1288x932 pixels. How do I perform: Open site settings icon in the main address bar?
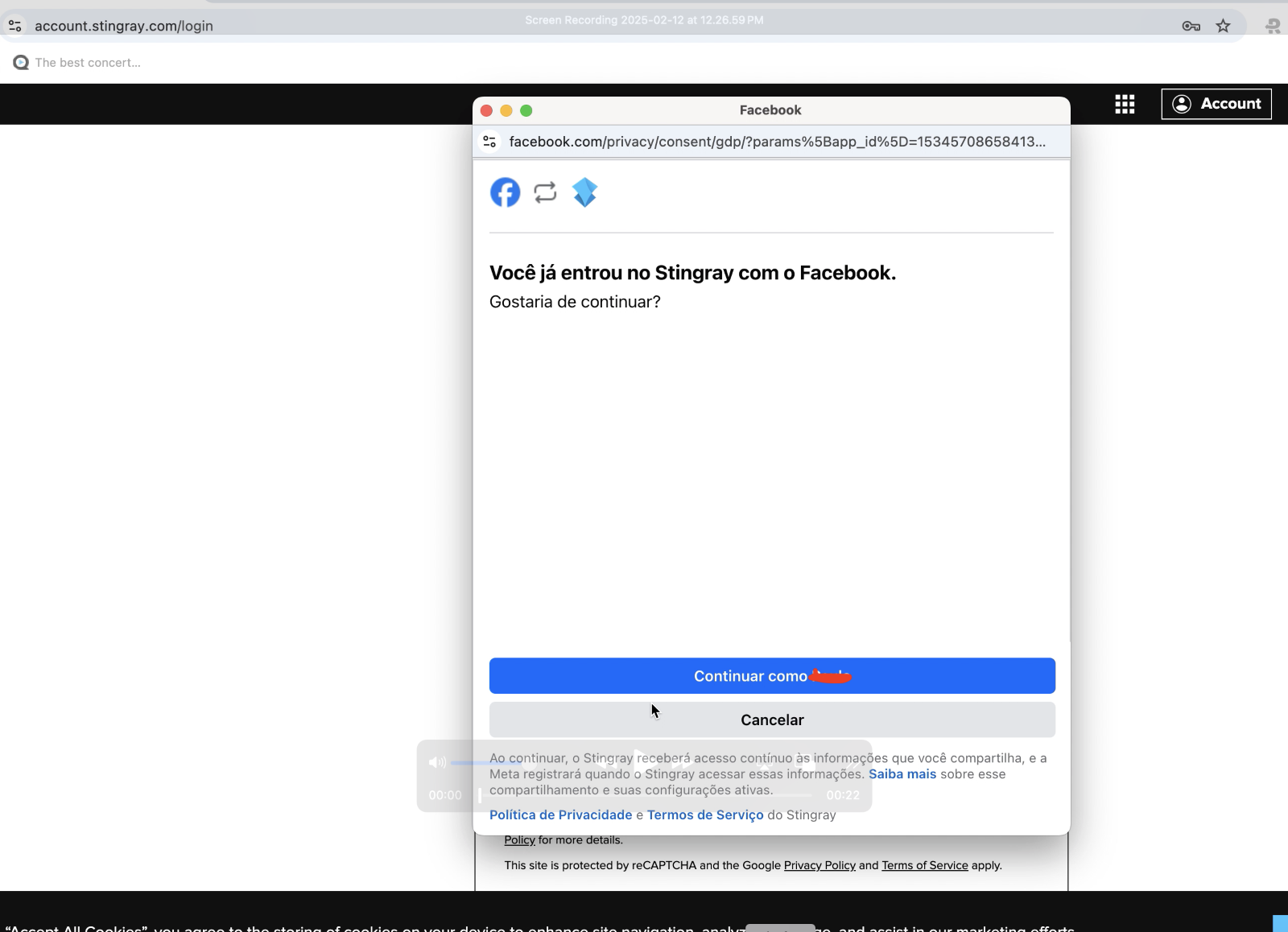pos(14,25)
